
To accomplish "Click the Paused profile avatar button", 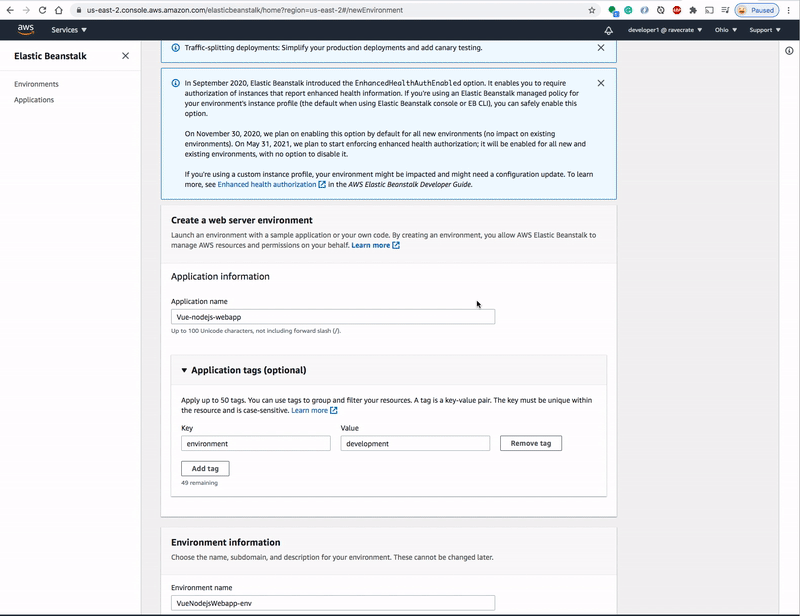I will click(x=757, y=10).
